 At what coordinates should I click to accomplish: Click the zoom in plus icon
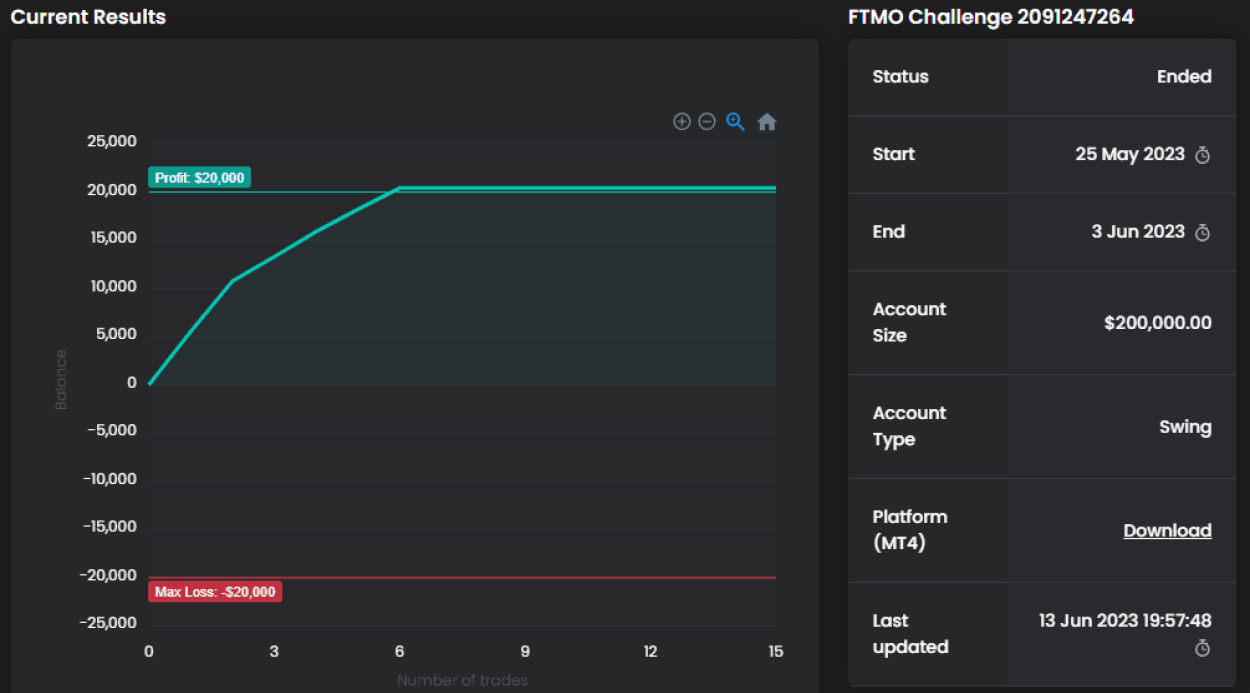[682, 121]
